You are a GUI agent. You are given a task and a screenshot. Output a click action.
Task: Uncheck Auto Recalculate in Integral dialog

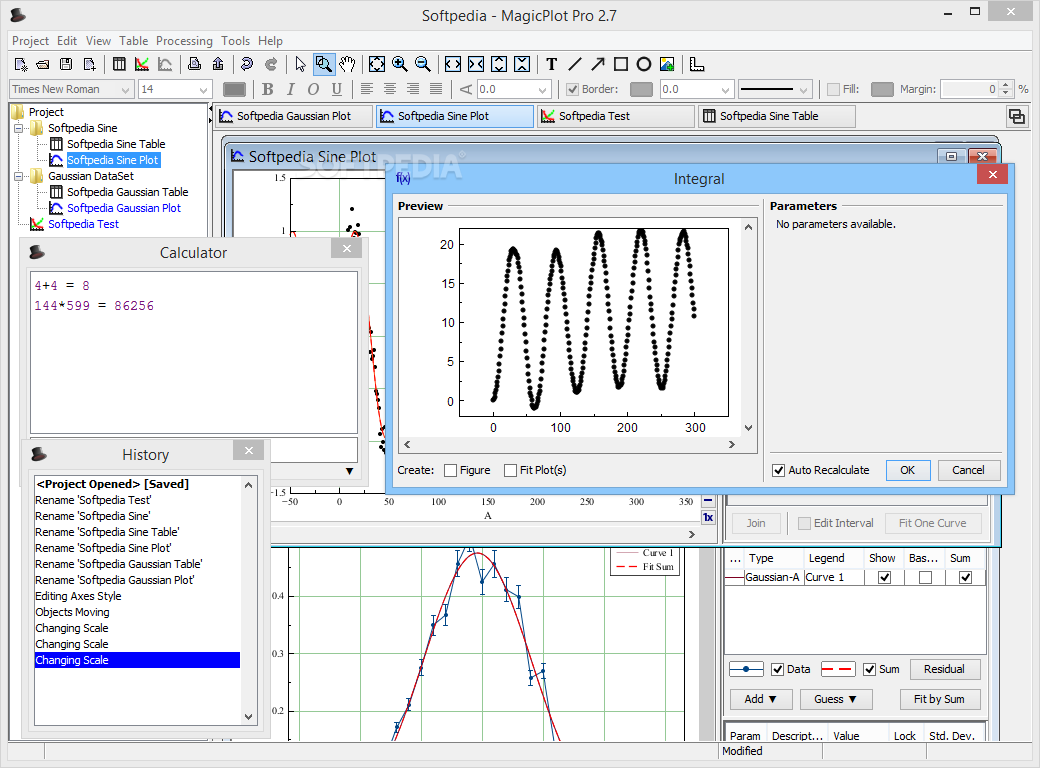pyautogui.click(x=779, y=470)
